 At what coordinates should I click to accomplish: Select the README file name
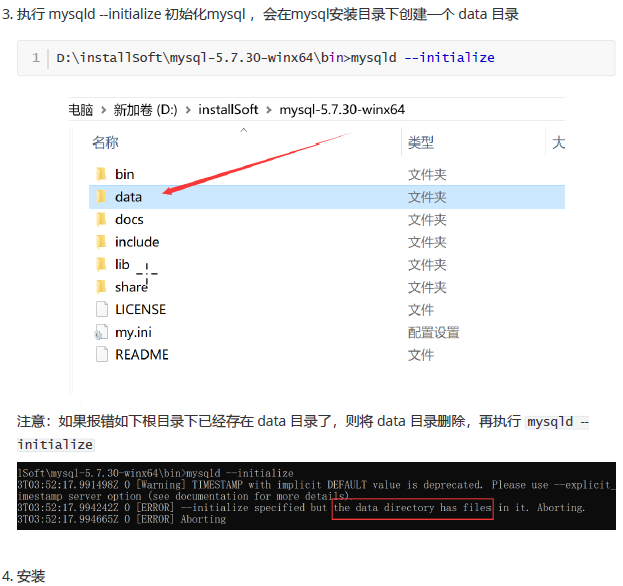(x=142, y=354)
